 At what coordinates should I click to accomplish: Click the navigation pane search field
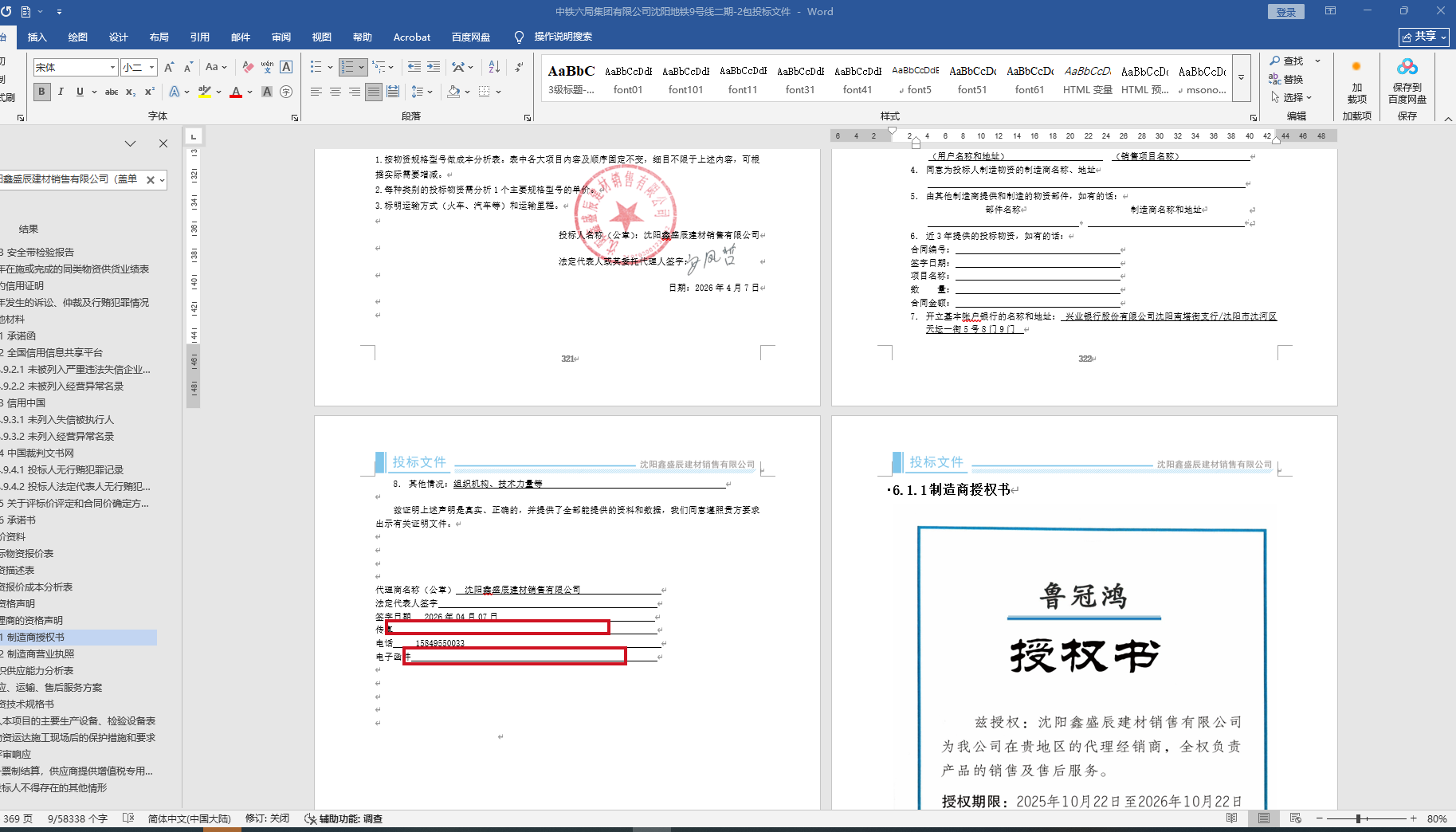tap(70, 179)
